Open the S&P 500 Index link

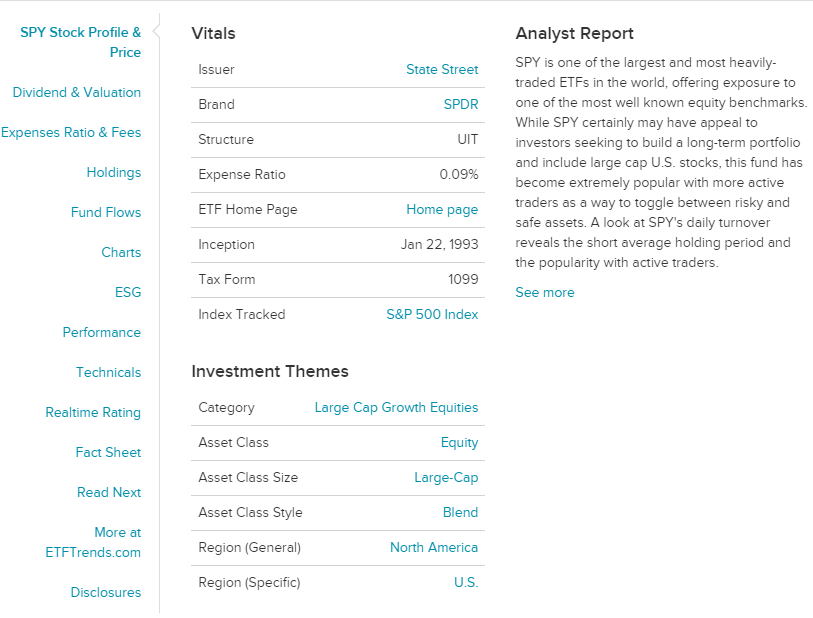click(x=432, y=314)
